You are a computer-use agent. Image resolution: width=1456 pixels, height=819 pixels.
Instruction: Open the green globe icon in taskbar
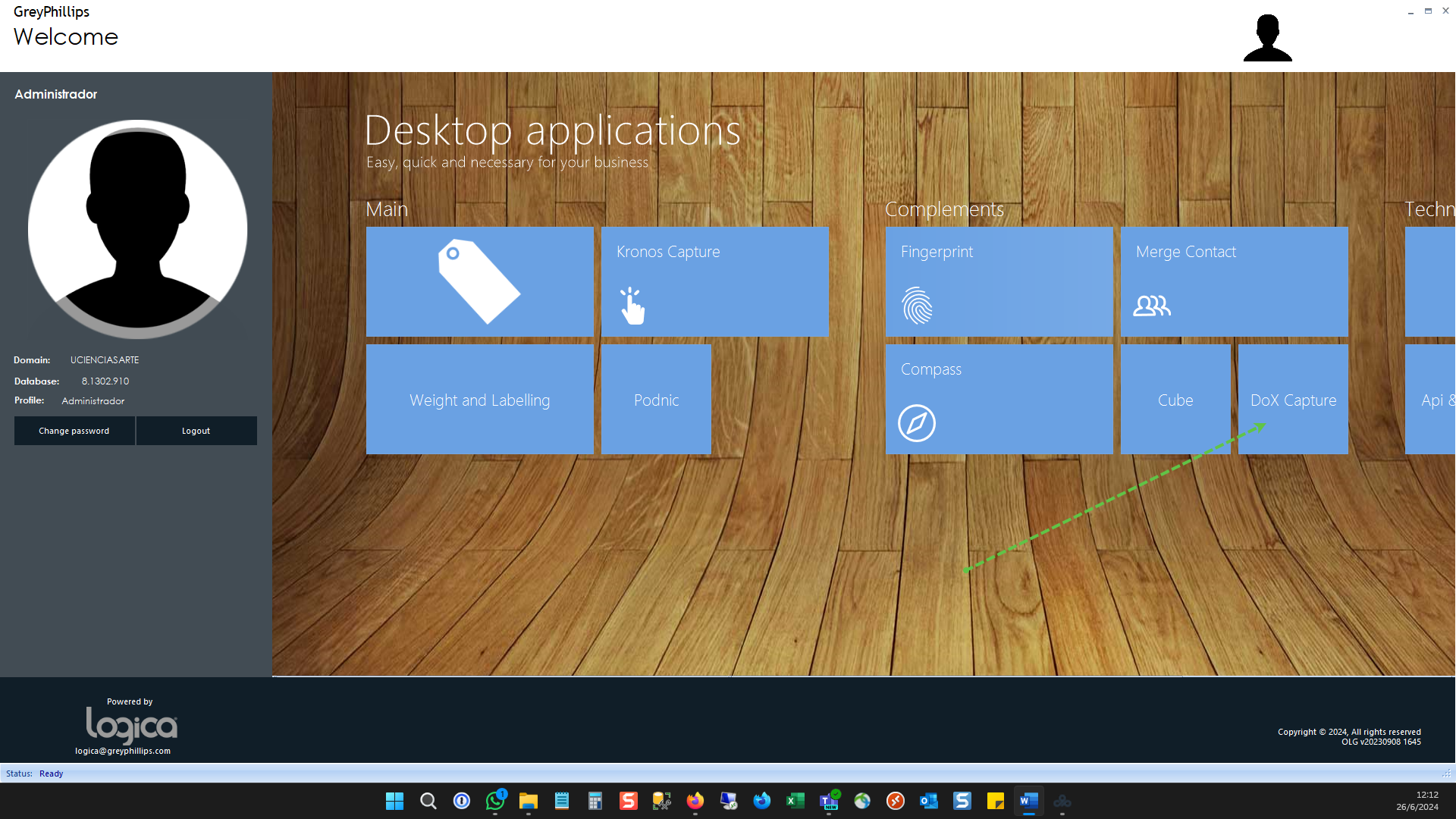pos(862,801)
